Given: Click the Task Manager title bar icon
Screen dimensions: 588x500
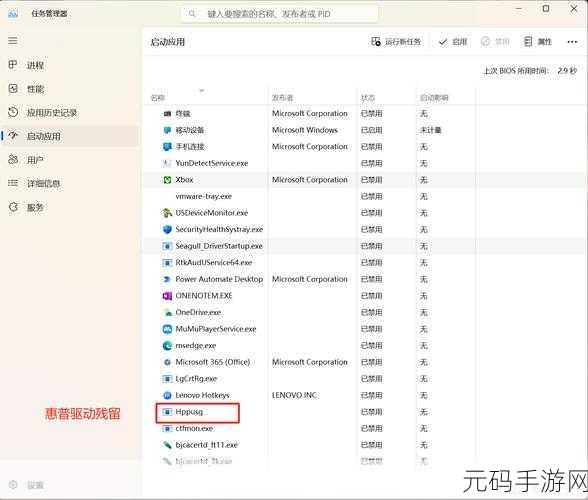Looking at the screenshot, I should (x=12, y=14).
